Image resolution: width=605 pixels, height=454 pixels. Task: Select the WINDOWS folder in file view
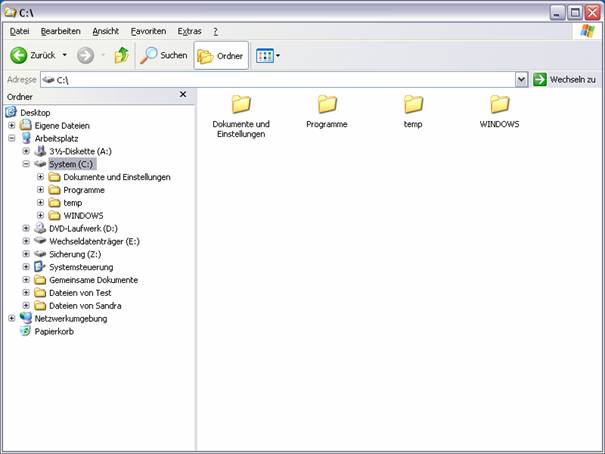click(499, 112)
